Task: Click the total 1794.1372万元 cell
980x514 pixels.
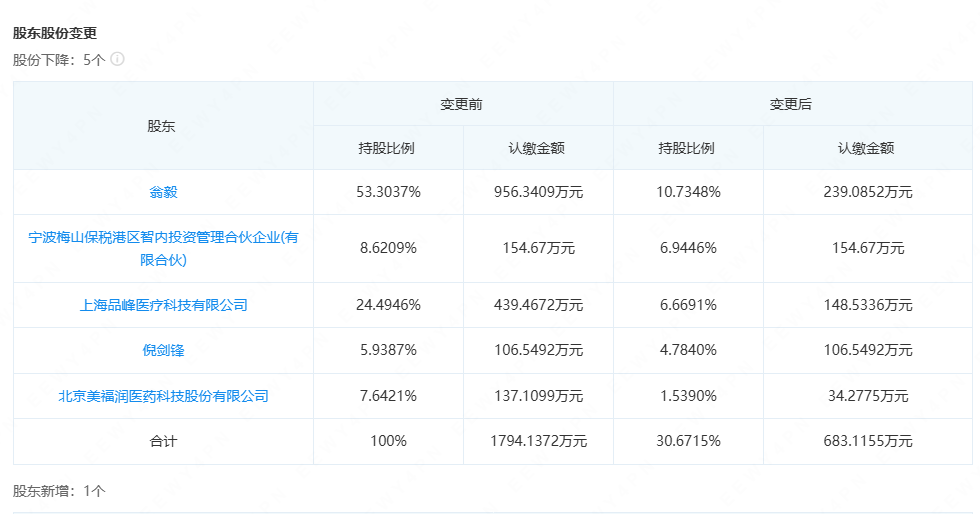Action: click(x=538, y=441)
